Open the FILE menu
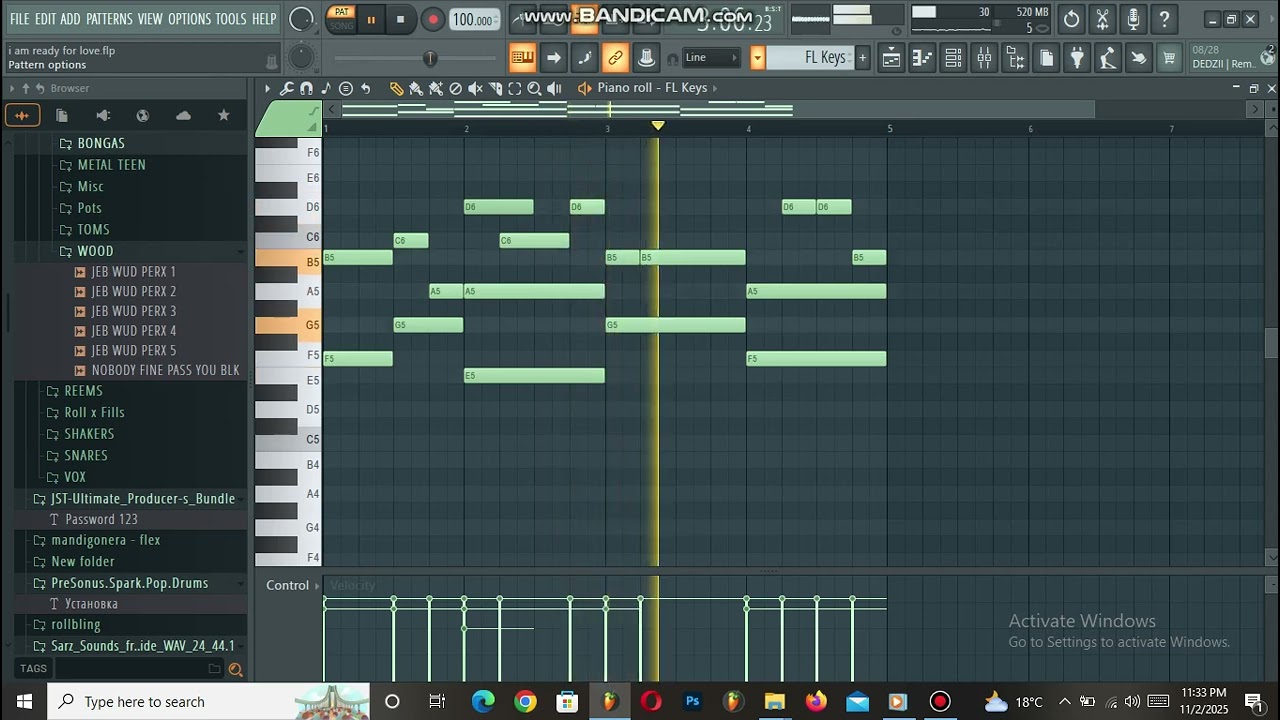 19,19
